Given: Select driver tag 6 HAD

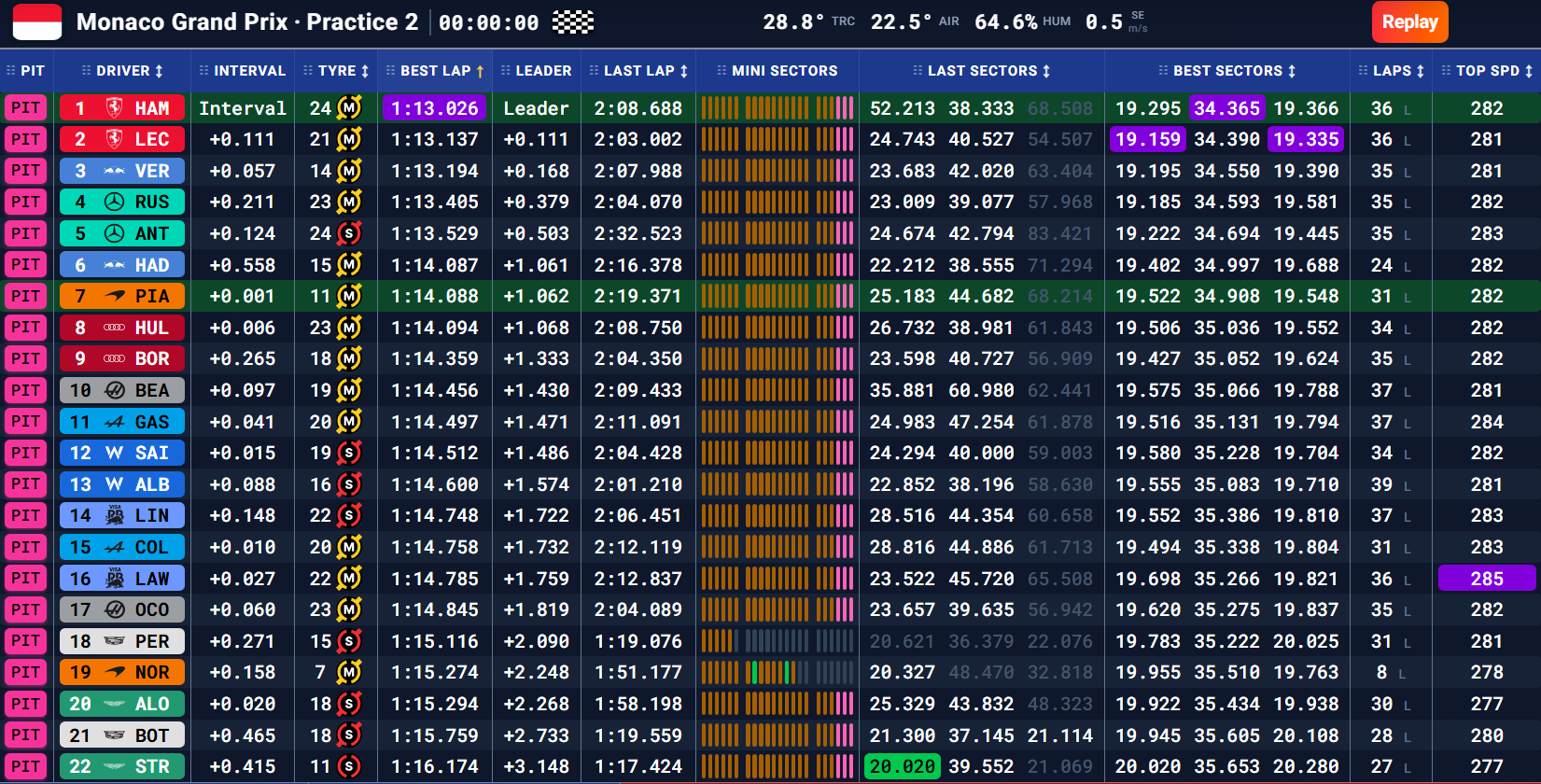Looking at the screenshot, I should (121, 265).
